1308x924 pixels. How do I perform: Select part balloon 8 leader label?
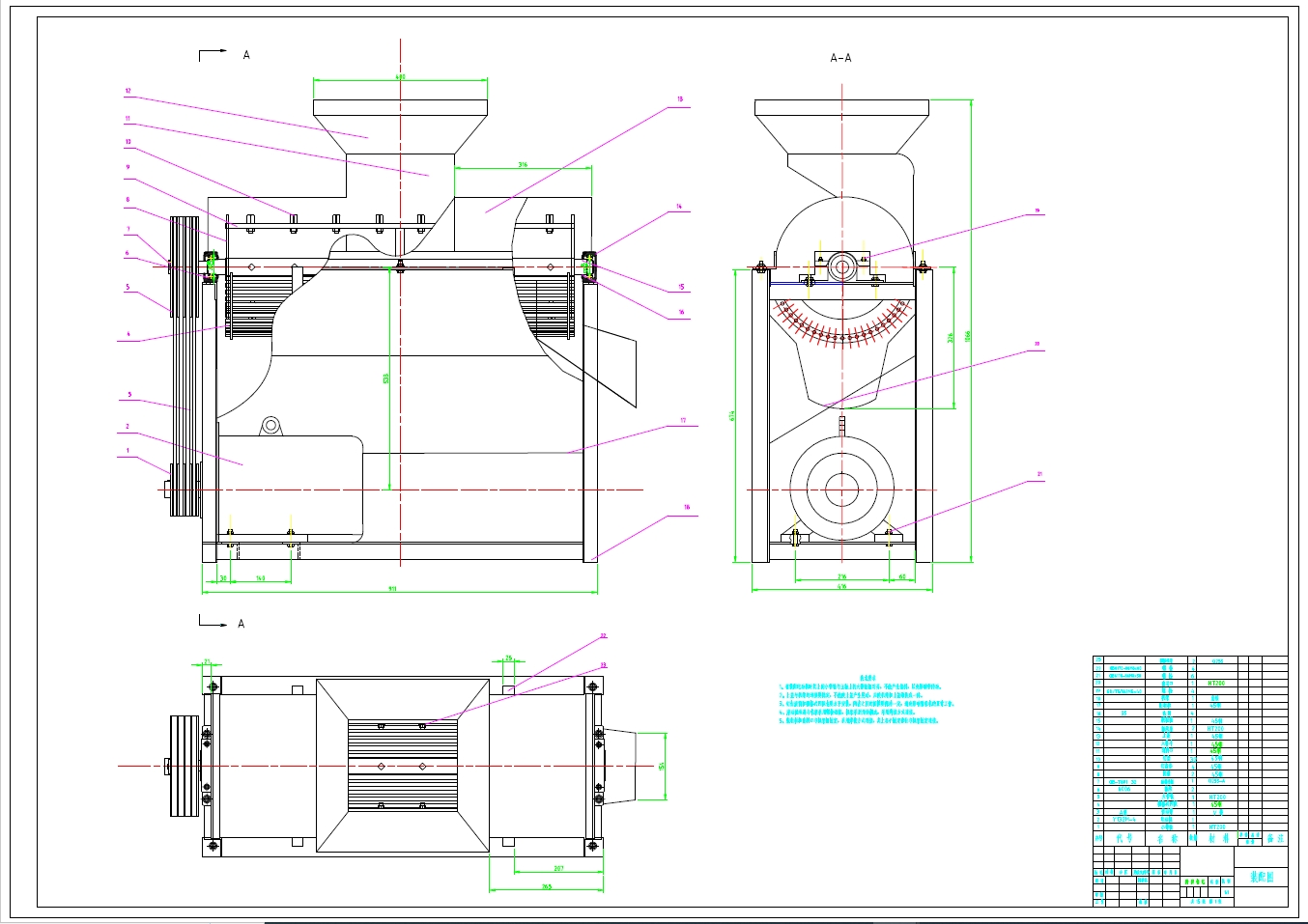coord(127,200)
